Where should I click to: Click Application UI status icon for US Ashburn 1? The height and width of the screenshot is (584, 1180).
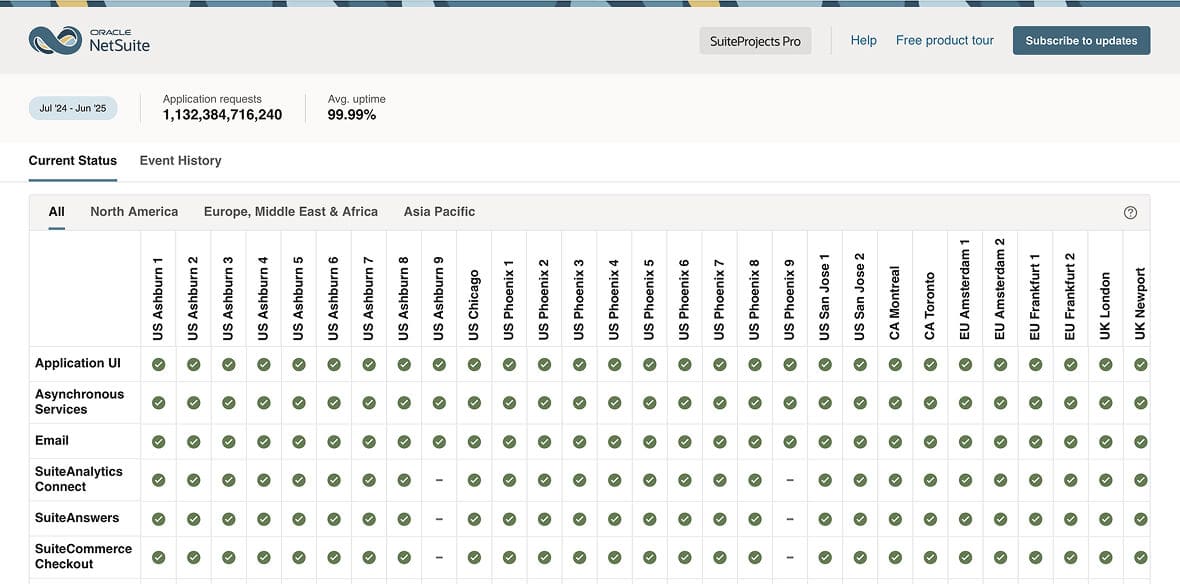(158, 364)
